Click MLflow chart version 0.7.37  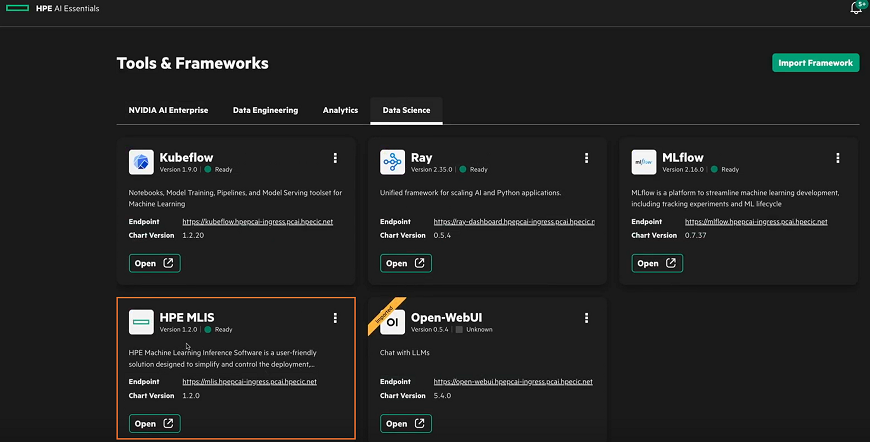click(x=696, y=235)
